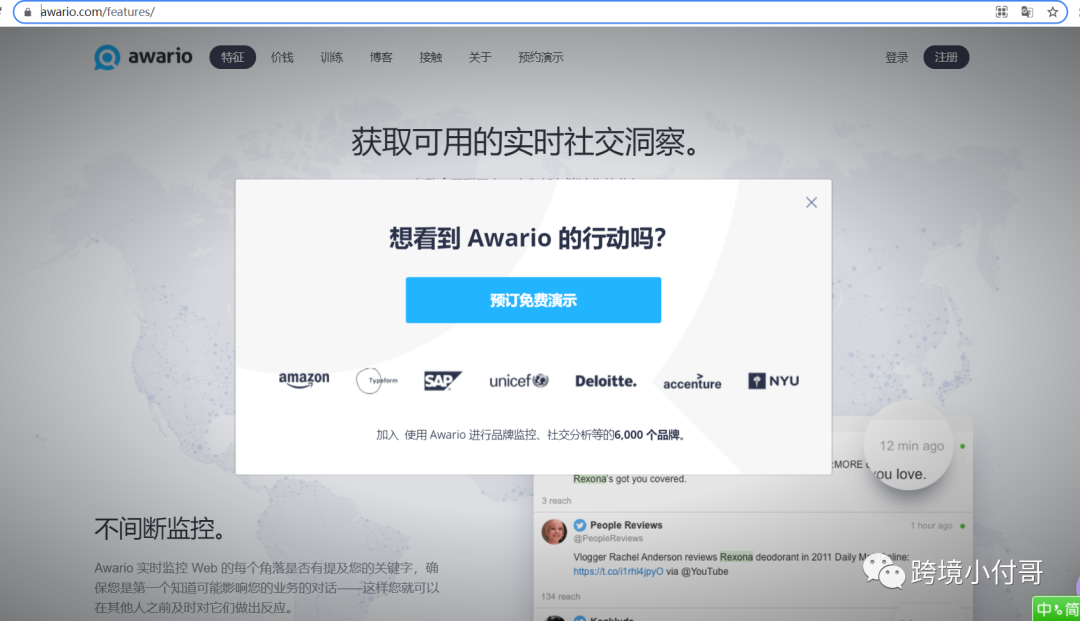Viewport: 1080px width, 621px height.
Task: Open the 关于 about menu item
Action: point(480,57)
